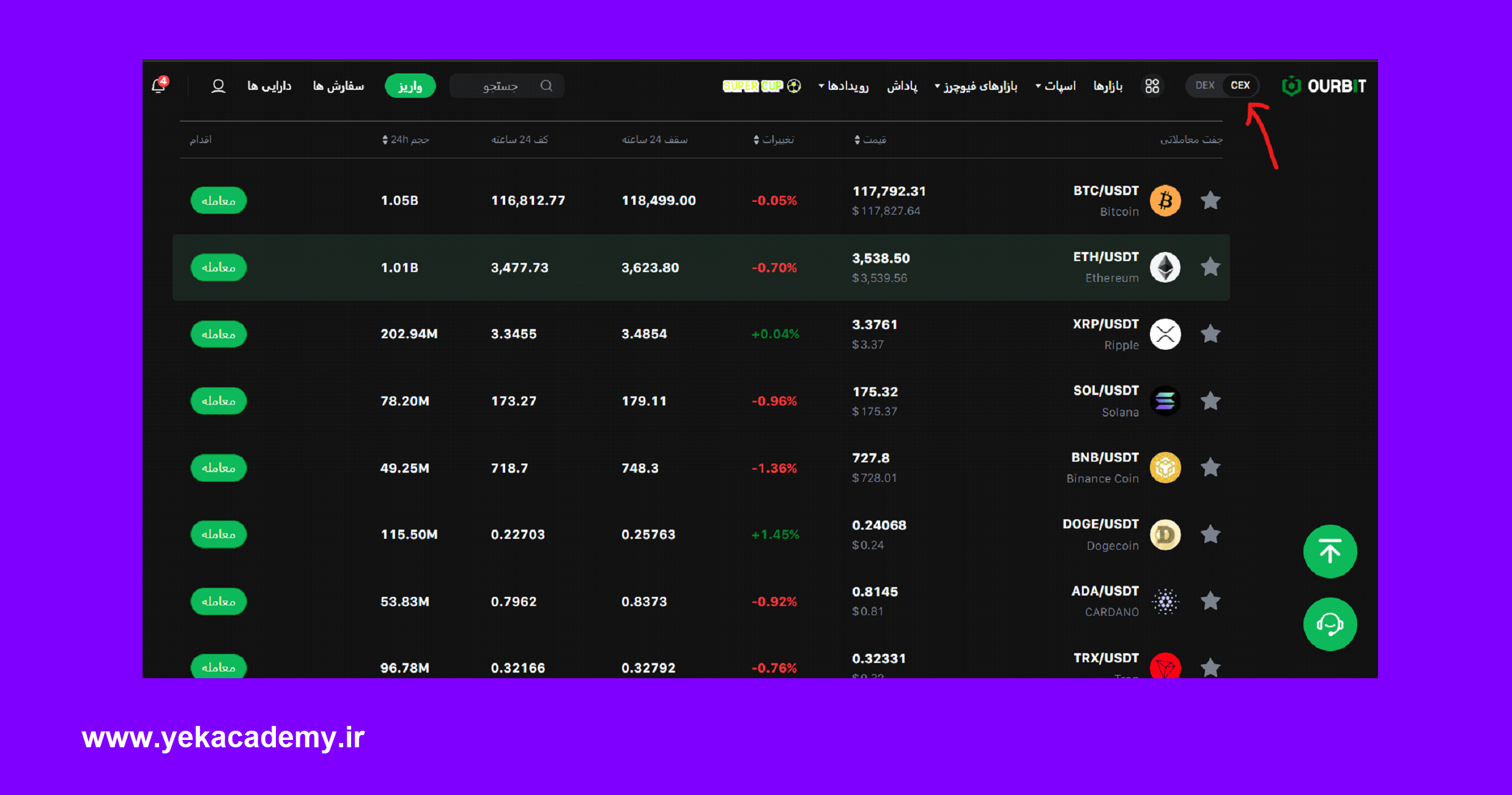Sort by 24h volume column
Screen dimensions: 1512x795
pos(405,140)
